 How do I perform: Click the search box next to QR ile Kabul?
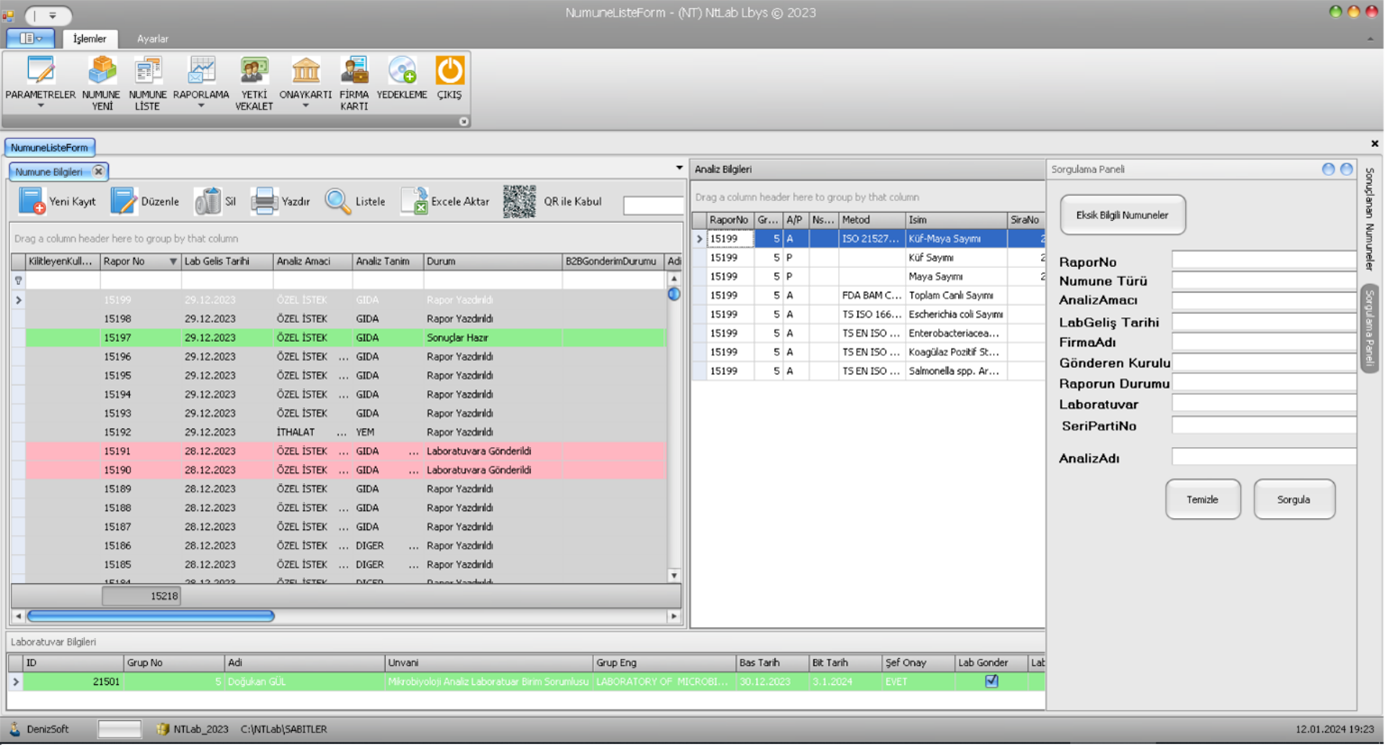(x=653, y=205)
